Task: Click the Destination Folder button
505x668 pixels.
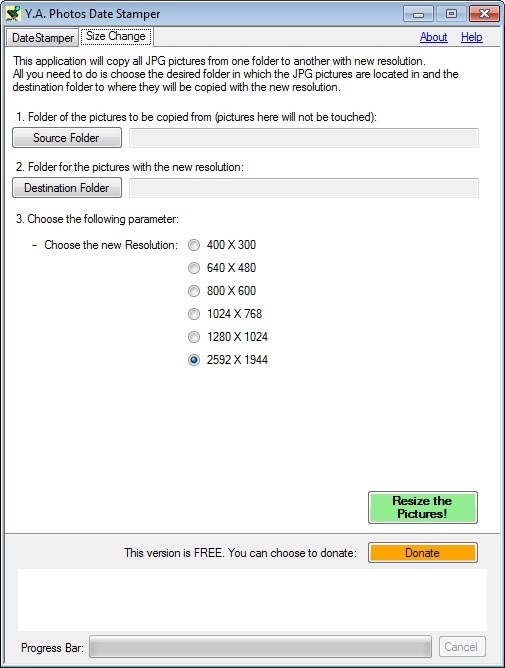Action: coord(67,188)
